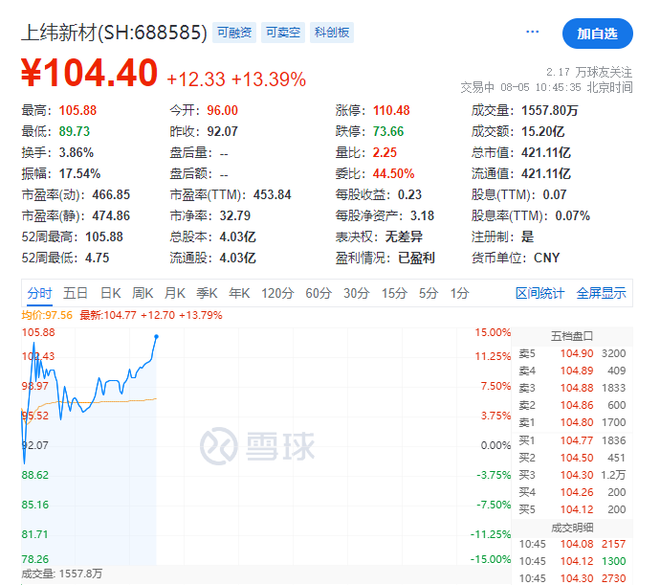660x585 pixels.
Task: Switch to the 五日 chart tab
Action: 75,293
